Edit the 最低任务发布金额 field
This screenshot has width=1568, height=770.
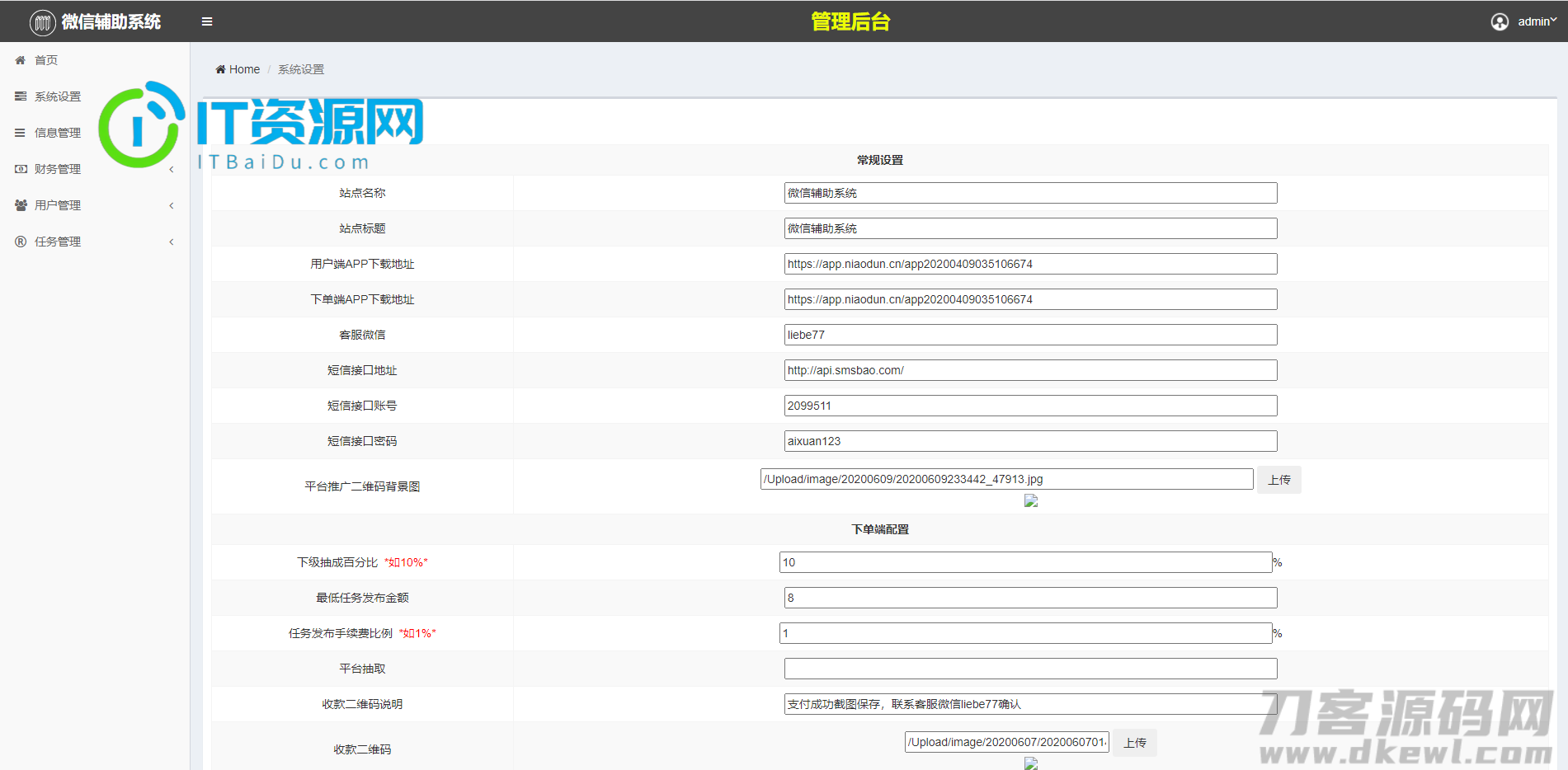tap(1030, 598)
